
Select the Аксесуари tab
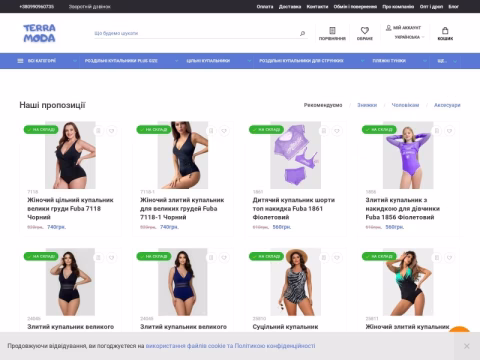pos(447,105)
